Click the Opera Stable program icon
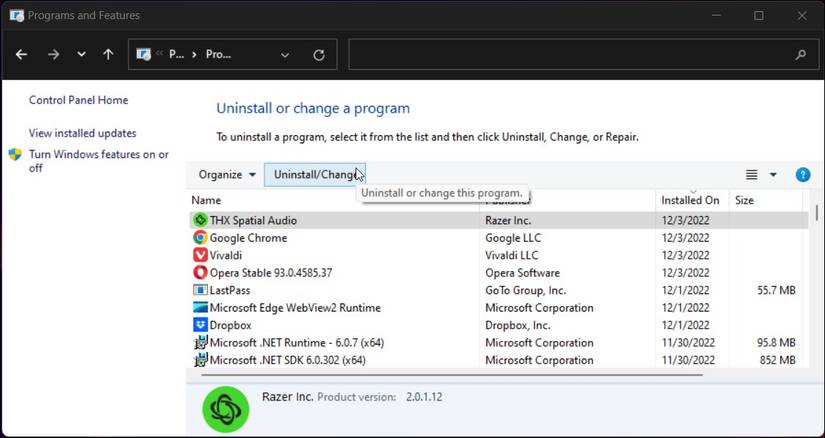 pyautogui.click(x=200, y=273)
